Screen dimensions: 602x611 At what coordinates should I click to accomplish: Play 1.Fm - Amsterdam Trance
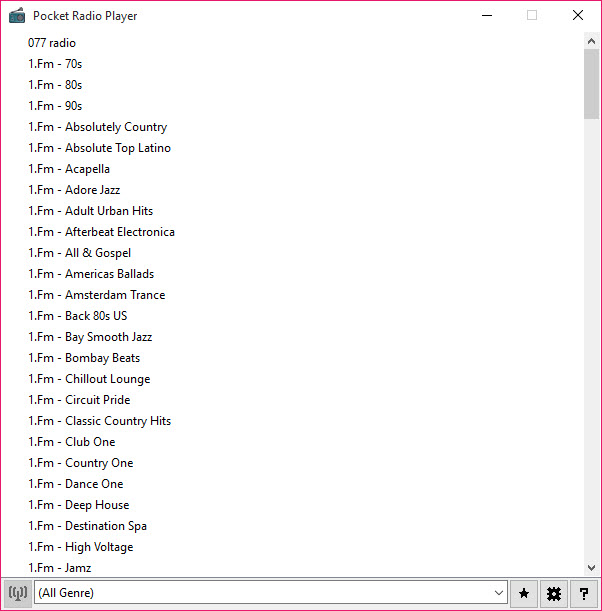tap(97, 295)
